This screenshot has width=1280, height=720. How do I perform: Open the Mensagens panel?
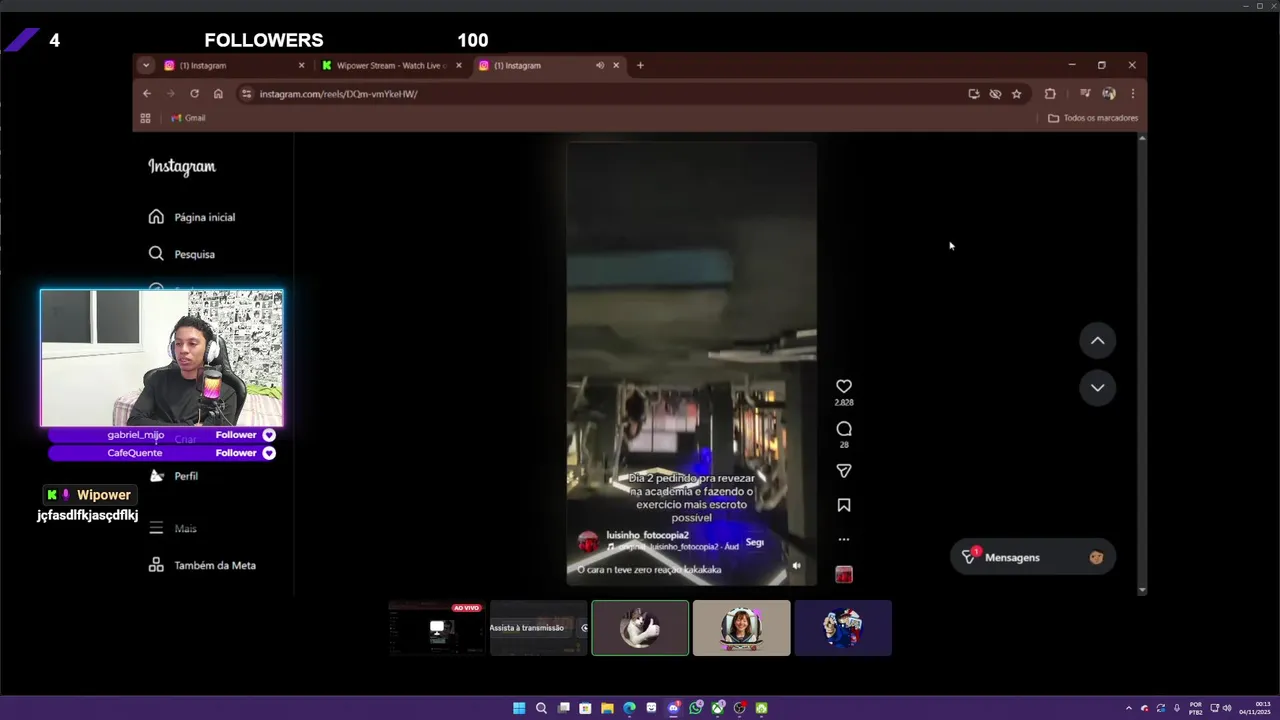1032,557
